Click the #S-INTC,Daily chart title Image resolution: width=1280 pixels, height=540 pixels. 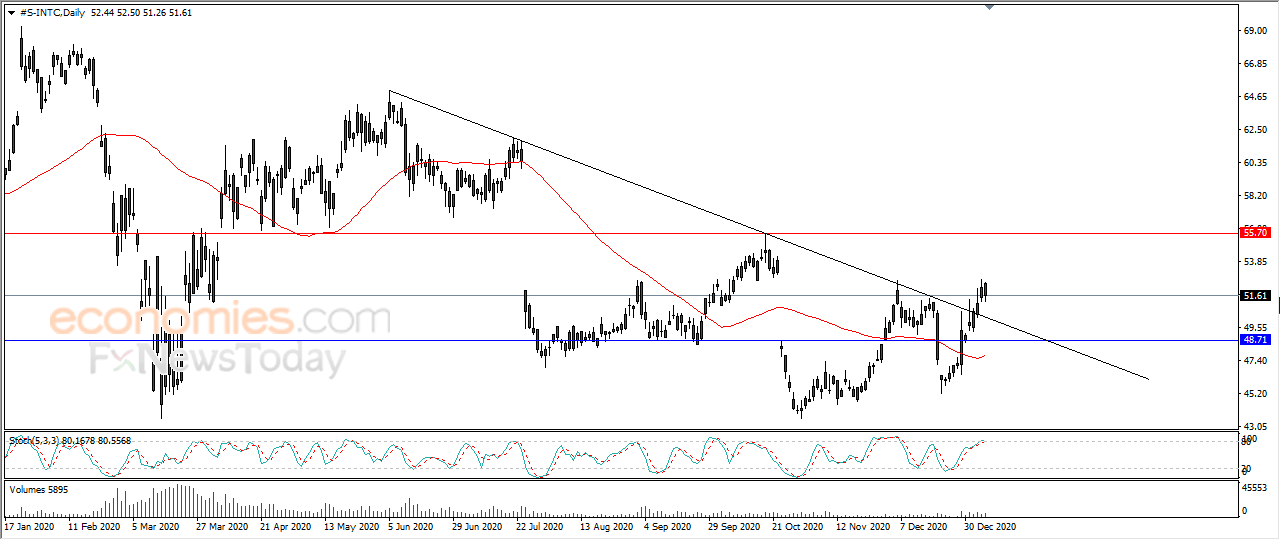pyautogui.click(x=51, y=11)
